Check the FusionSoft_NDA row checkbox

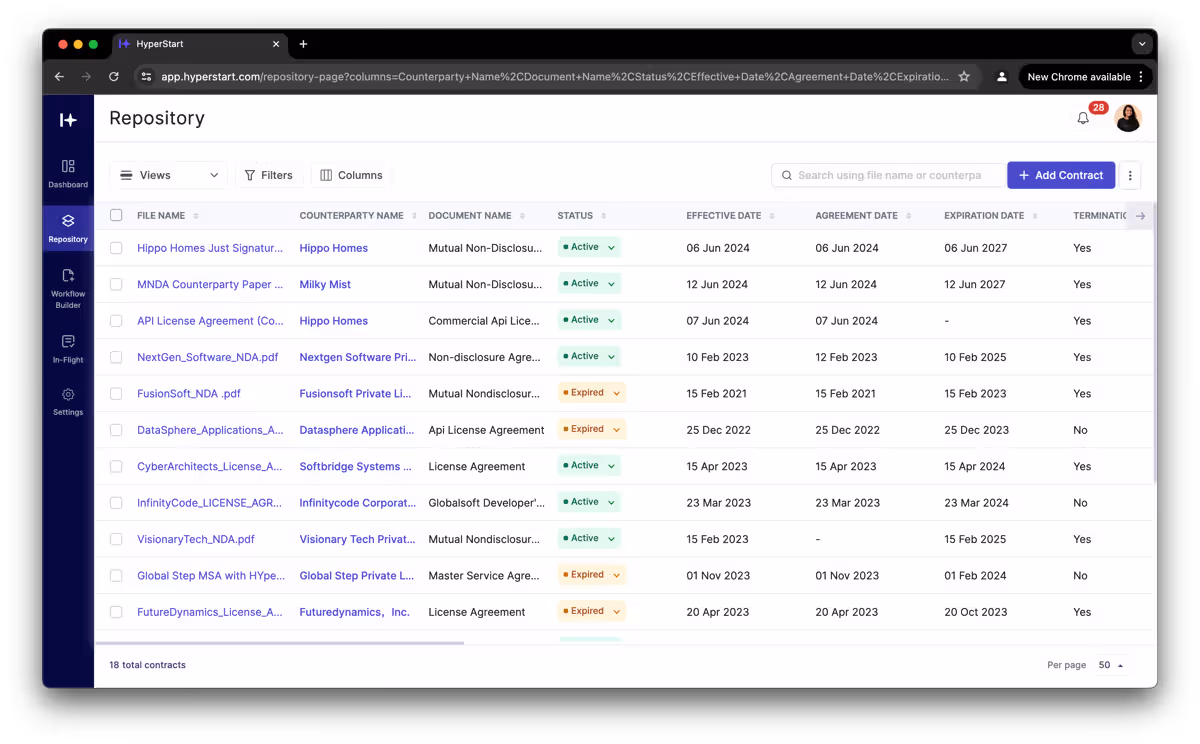116,393
